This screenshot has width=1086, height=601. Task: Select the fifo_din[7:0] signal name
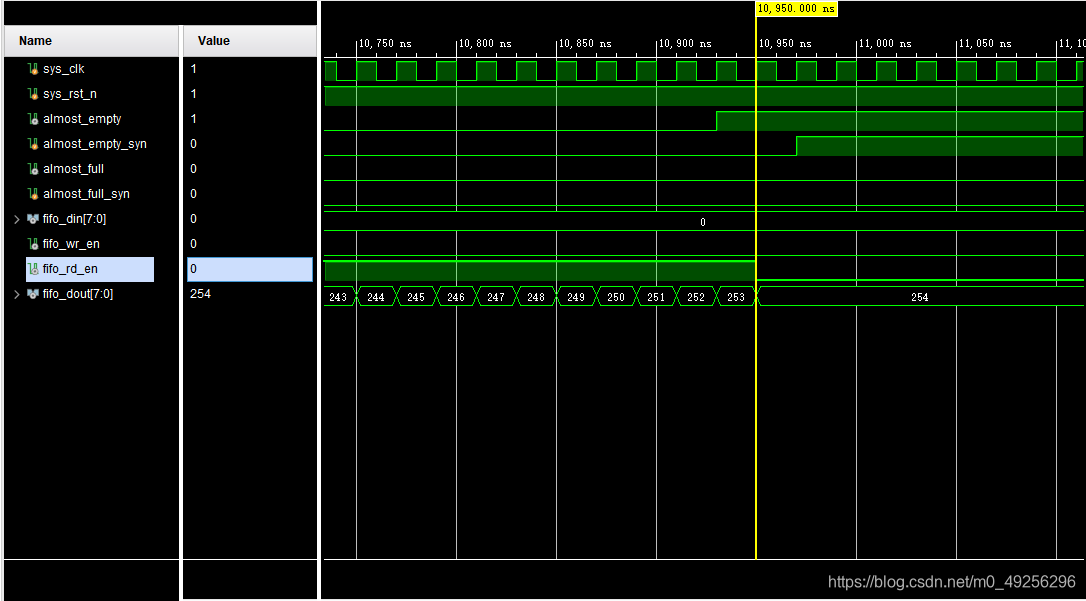(74, 219)
